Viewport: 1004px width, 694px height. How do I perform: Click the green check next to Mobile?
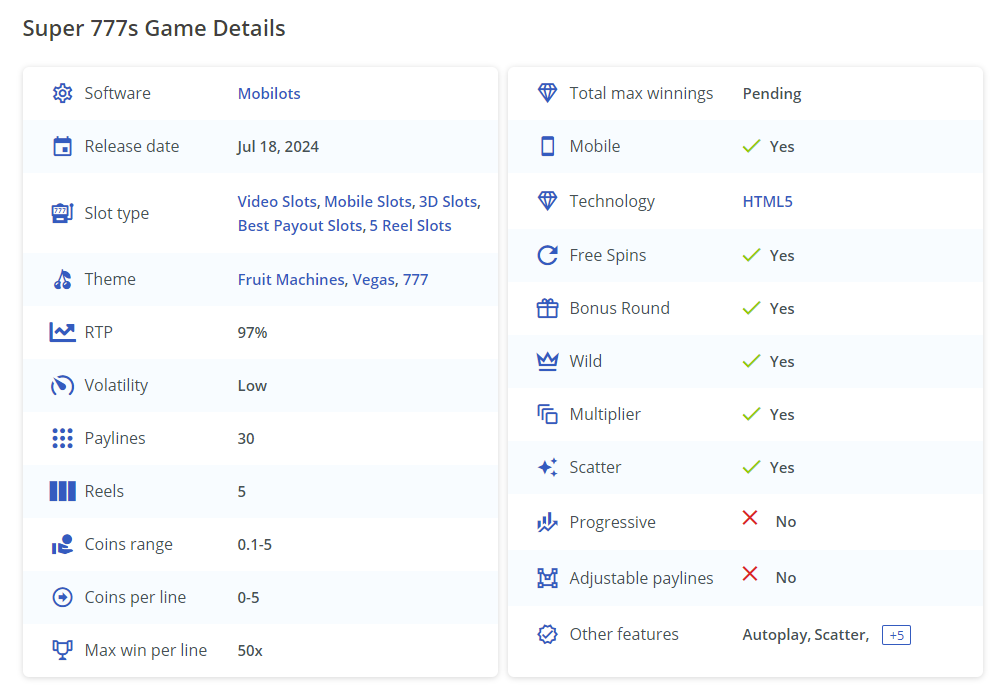[x=751, y=147]
